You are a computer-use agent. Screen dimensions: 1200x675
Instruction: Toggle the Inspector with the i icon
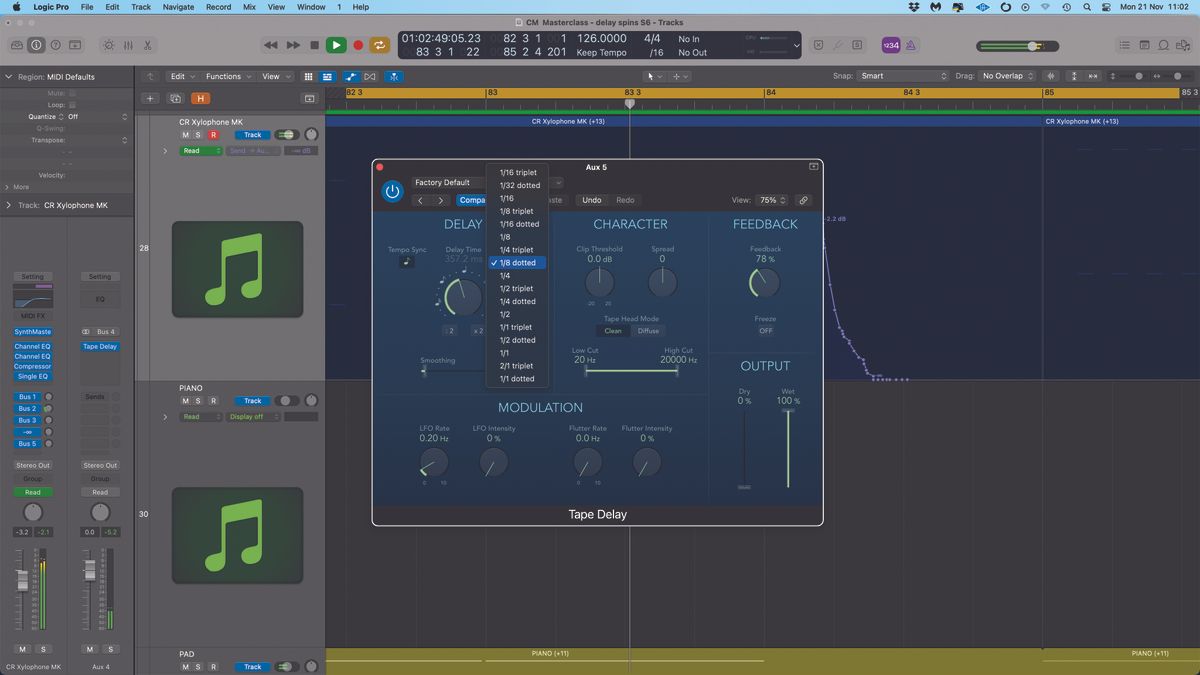(x=36, y=44)
